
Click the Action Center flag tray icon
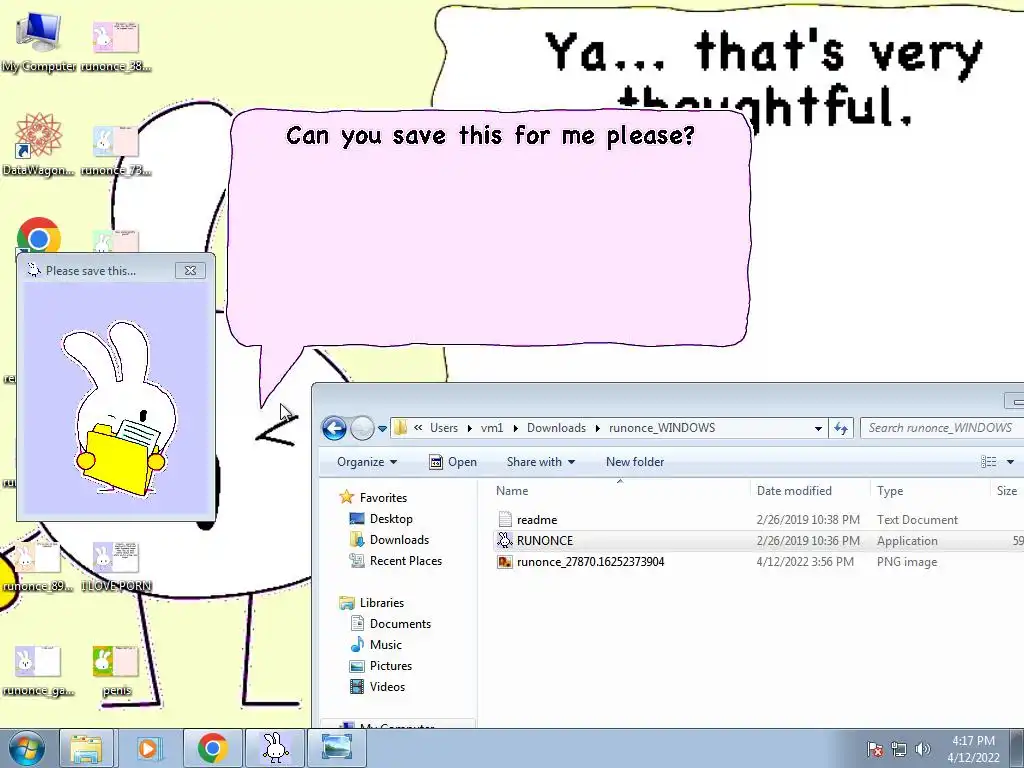coord(875,749)
